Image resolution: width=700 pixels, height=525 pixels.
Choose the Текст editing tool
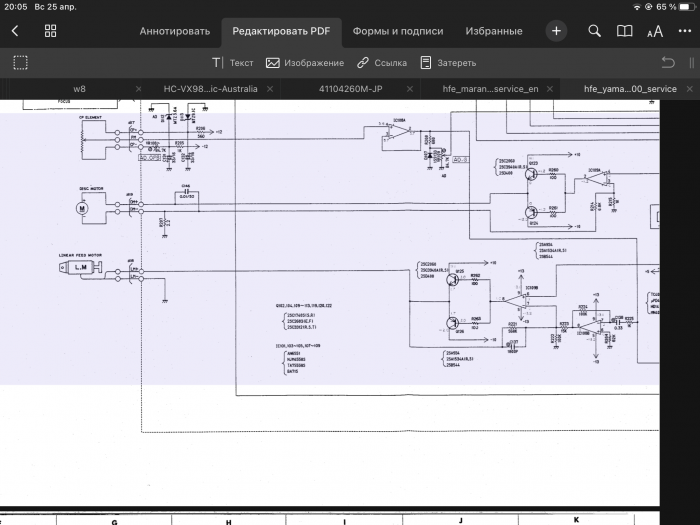pos(233,63)
